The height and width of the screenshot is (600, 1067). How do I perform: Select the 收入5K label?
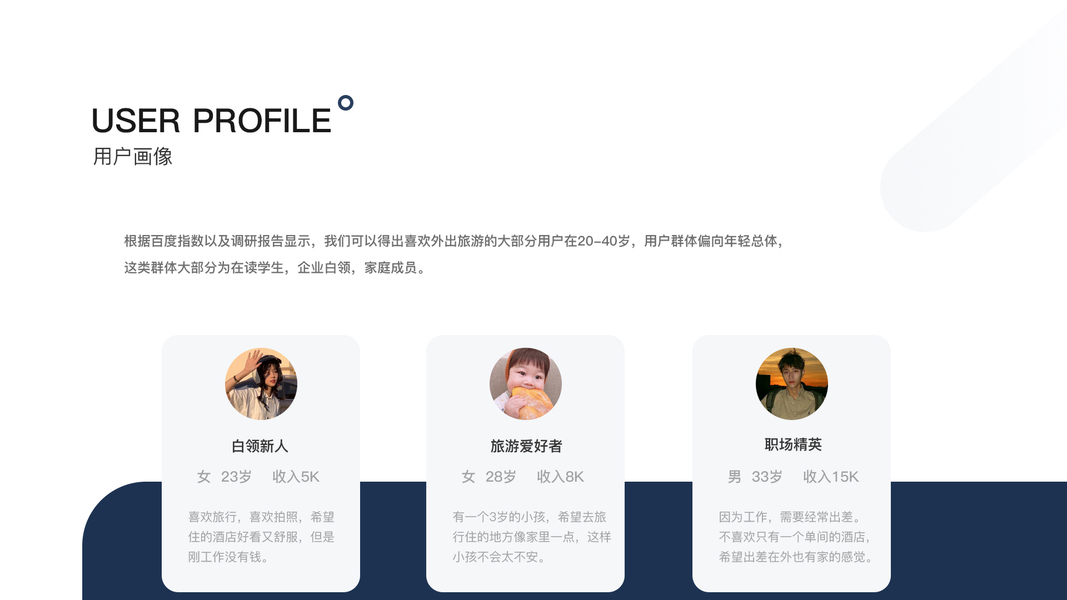click(295, 477)
